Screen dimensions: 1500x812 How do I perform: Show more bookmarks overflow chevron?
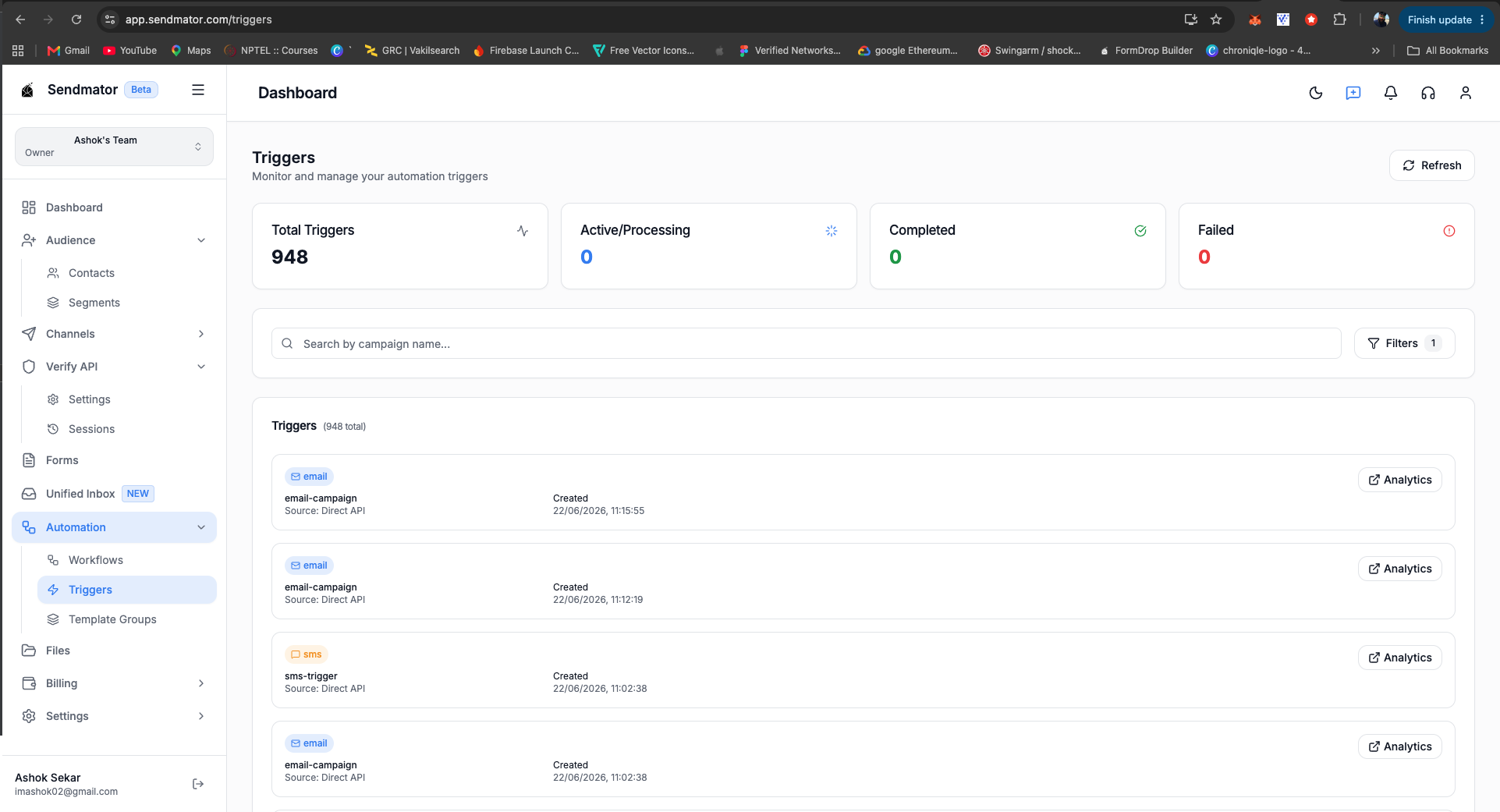[1376, 51]
